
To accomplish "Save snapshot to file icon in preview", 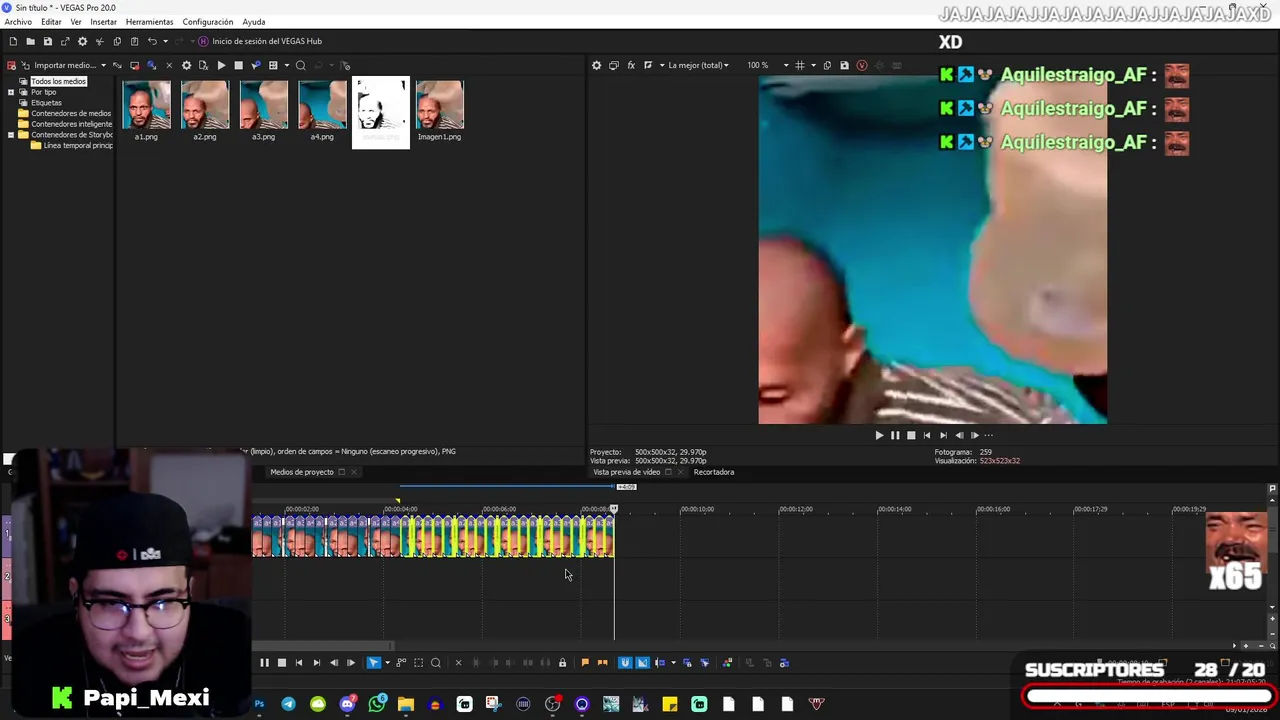I will pyautogui.click(x=844, y=65).
